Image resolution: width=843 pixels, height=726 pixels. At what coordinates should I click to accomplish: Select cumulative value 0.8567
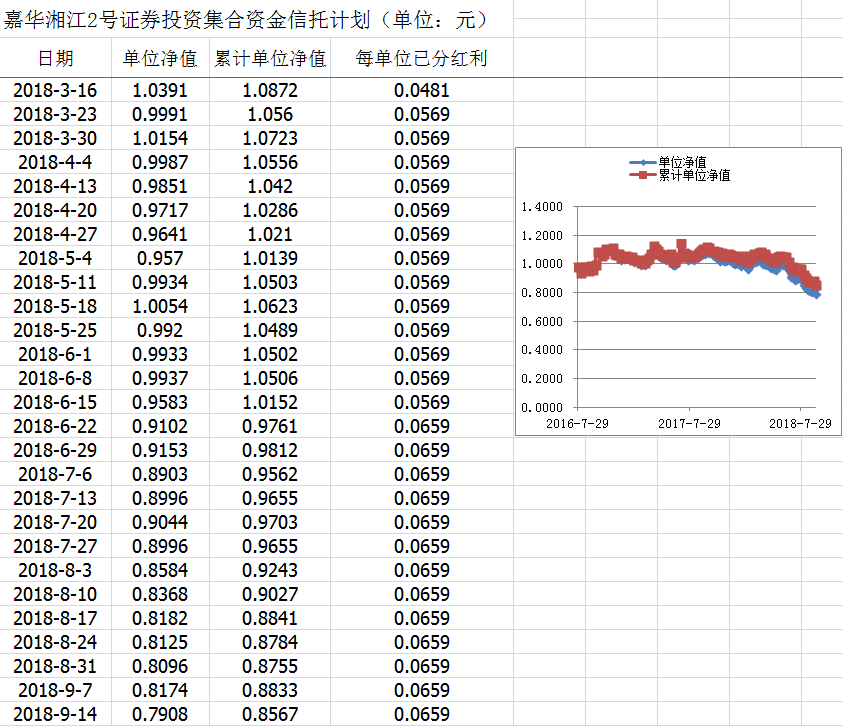coord(270,714)
